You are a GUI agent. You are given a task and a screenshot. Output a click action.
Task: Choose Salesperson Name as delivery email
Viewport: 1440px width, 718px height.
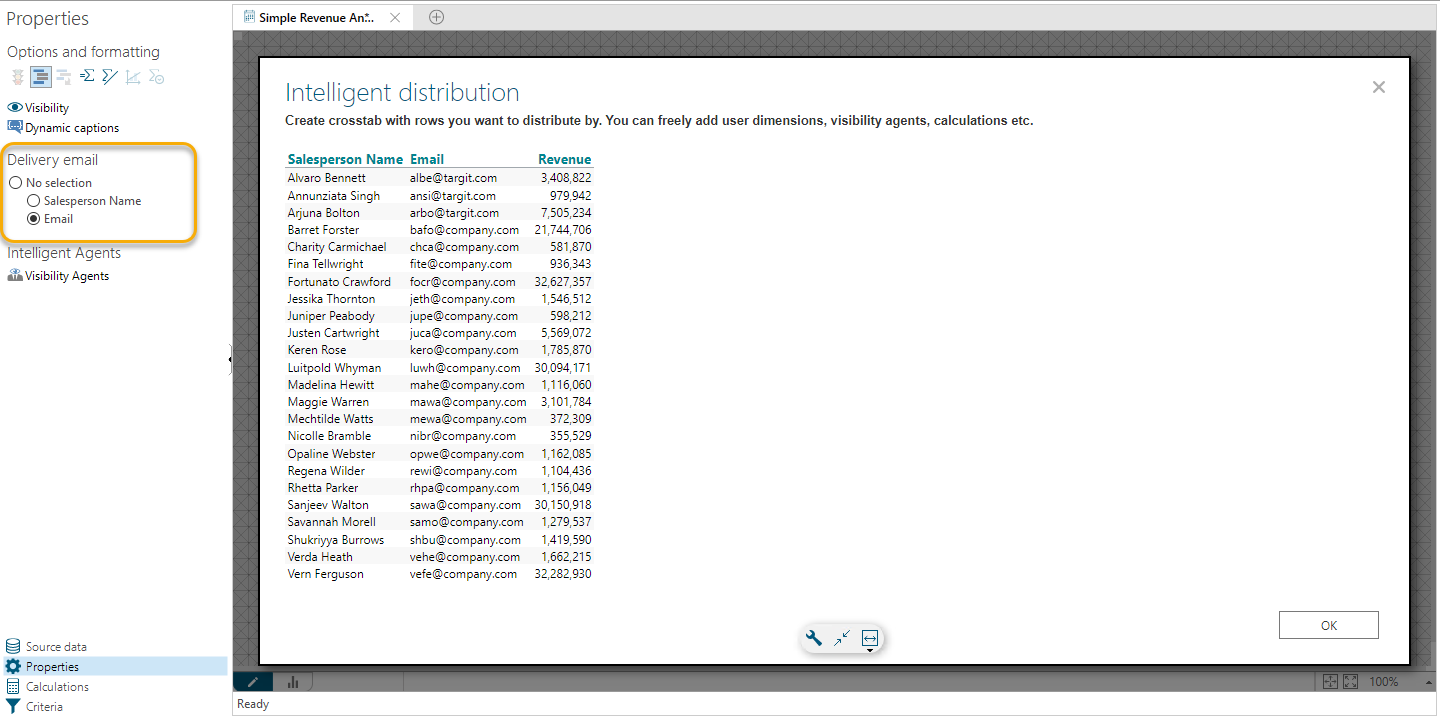[33, 201]
